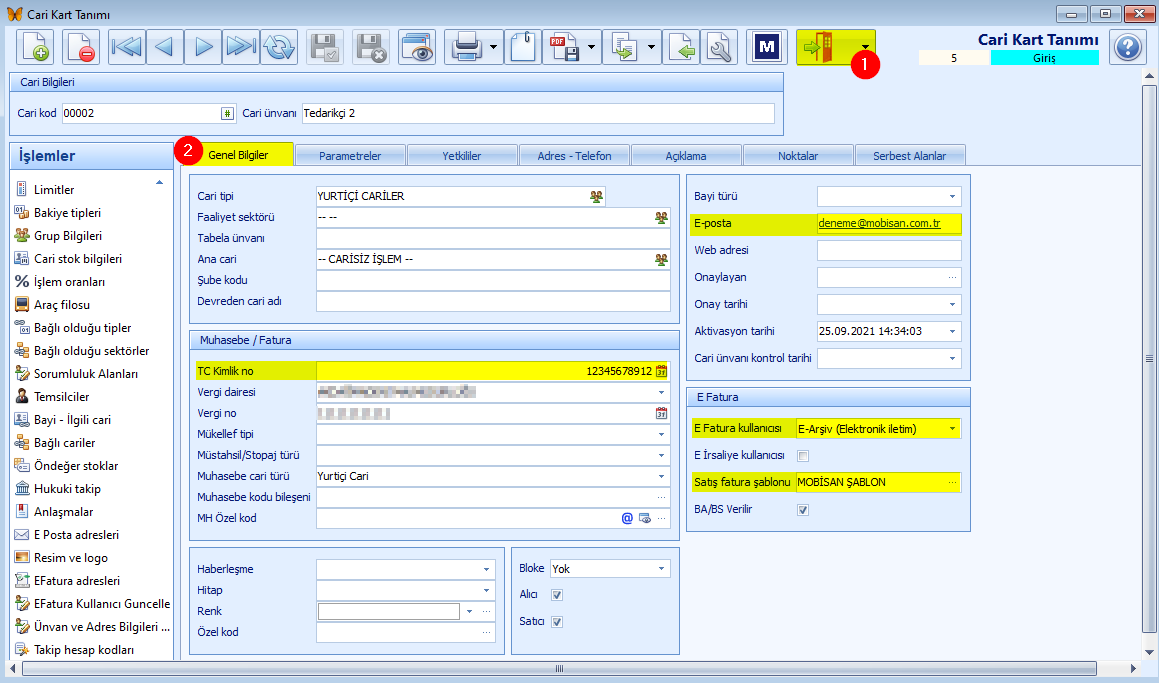Open the help question mark icon
The image size is (1159, 683).
pyautogui.click(x=1128, y=47)
